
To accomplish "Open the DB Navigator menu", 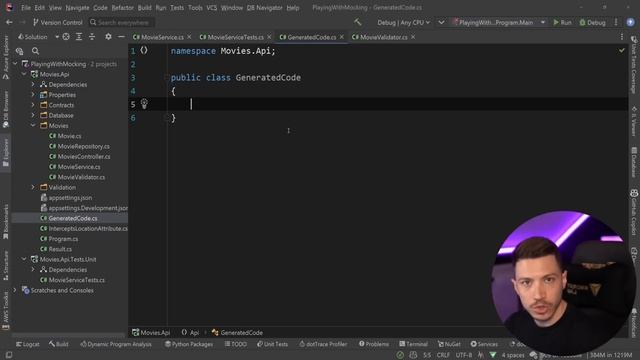I will click(x=264, y=8).
